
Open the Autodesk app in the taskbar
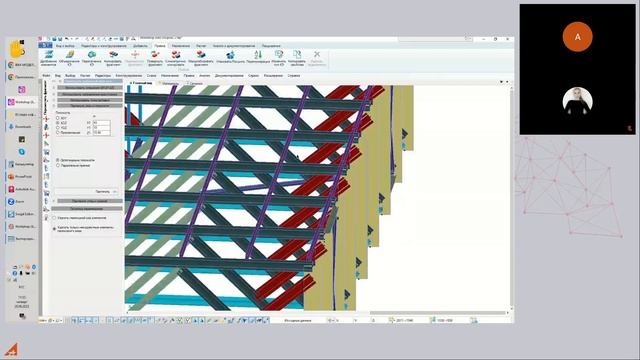pos(22,189)
